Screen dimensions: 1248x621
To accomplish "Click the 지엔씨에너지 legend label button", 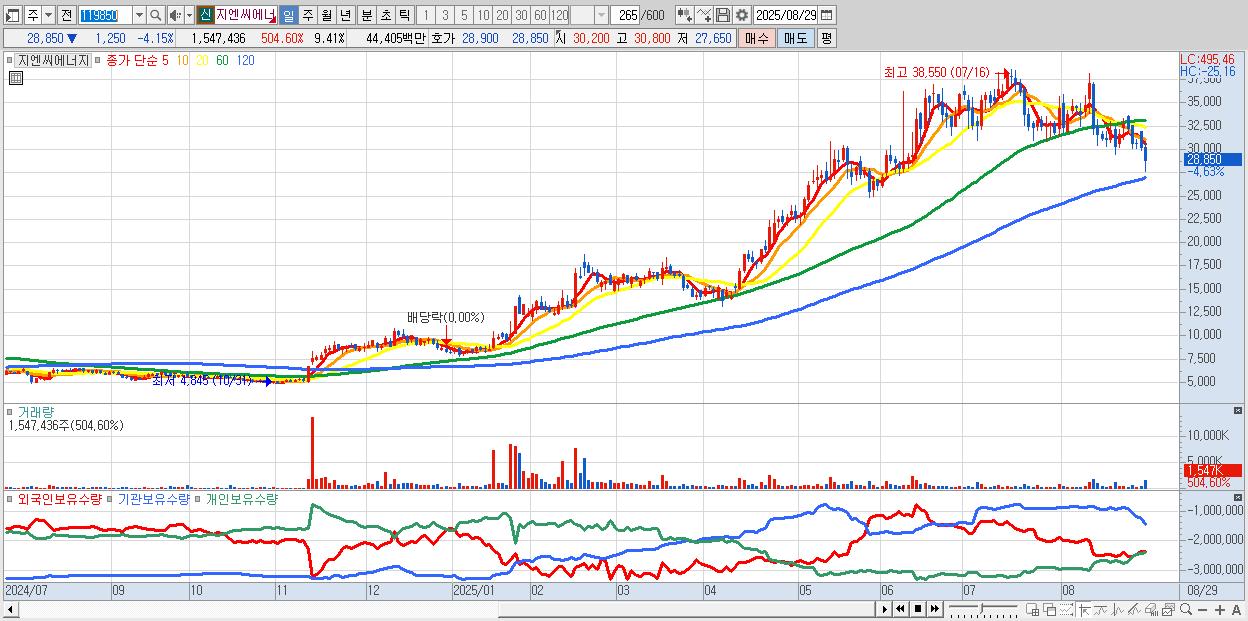I will (x=53, y=60).
